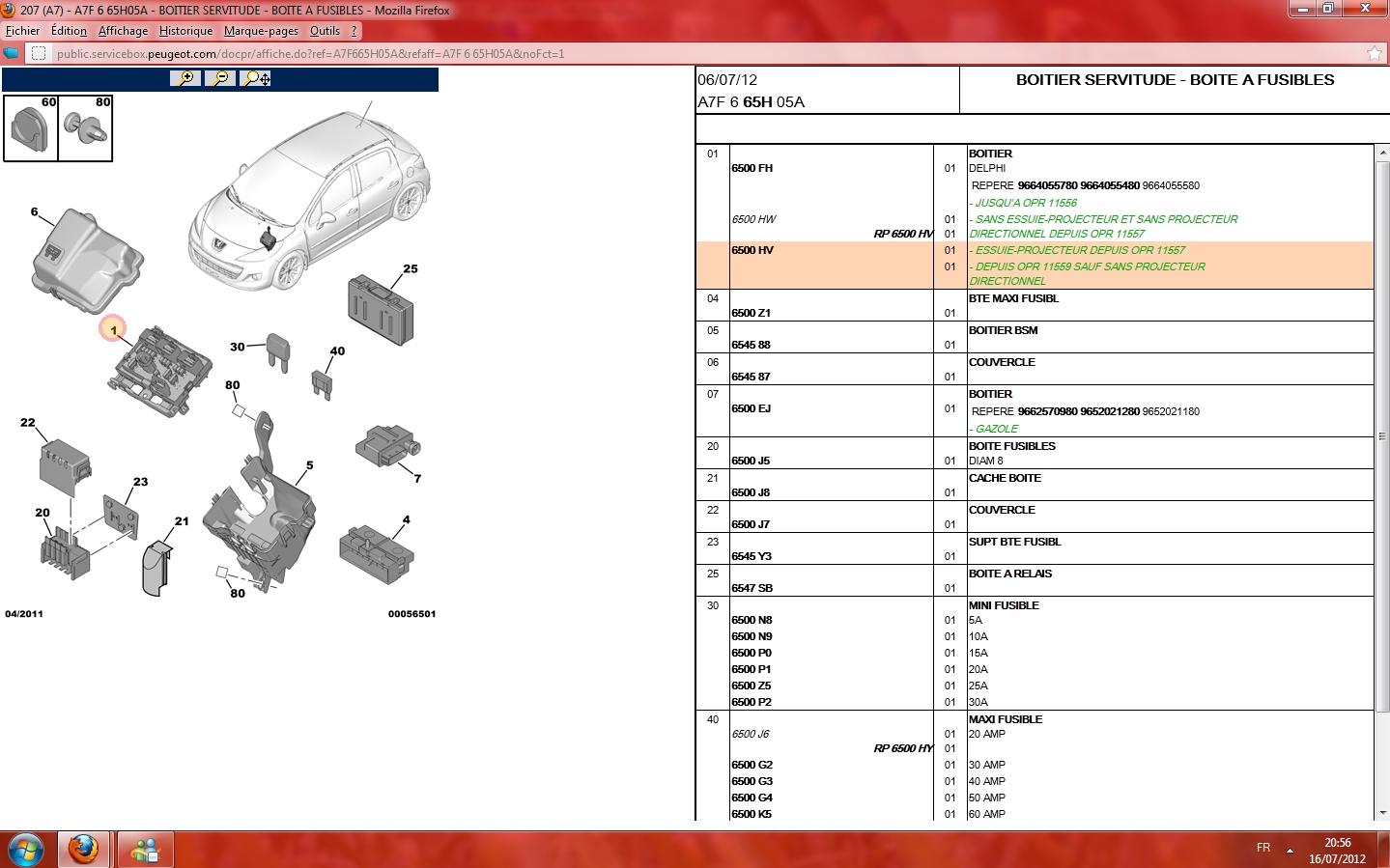Click the zoom out magnifier icon

pyautogui.click(x=220, y=78)
